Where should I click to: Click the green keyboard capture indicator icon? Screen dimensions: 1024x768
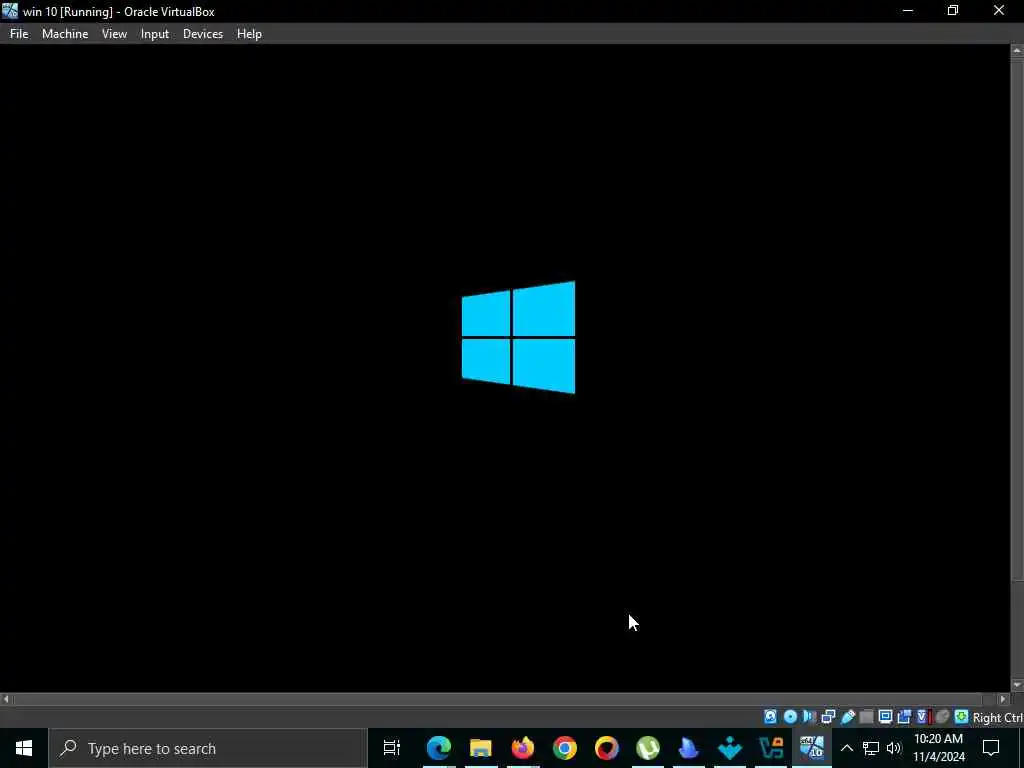click(961, 717)
